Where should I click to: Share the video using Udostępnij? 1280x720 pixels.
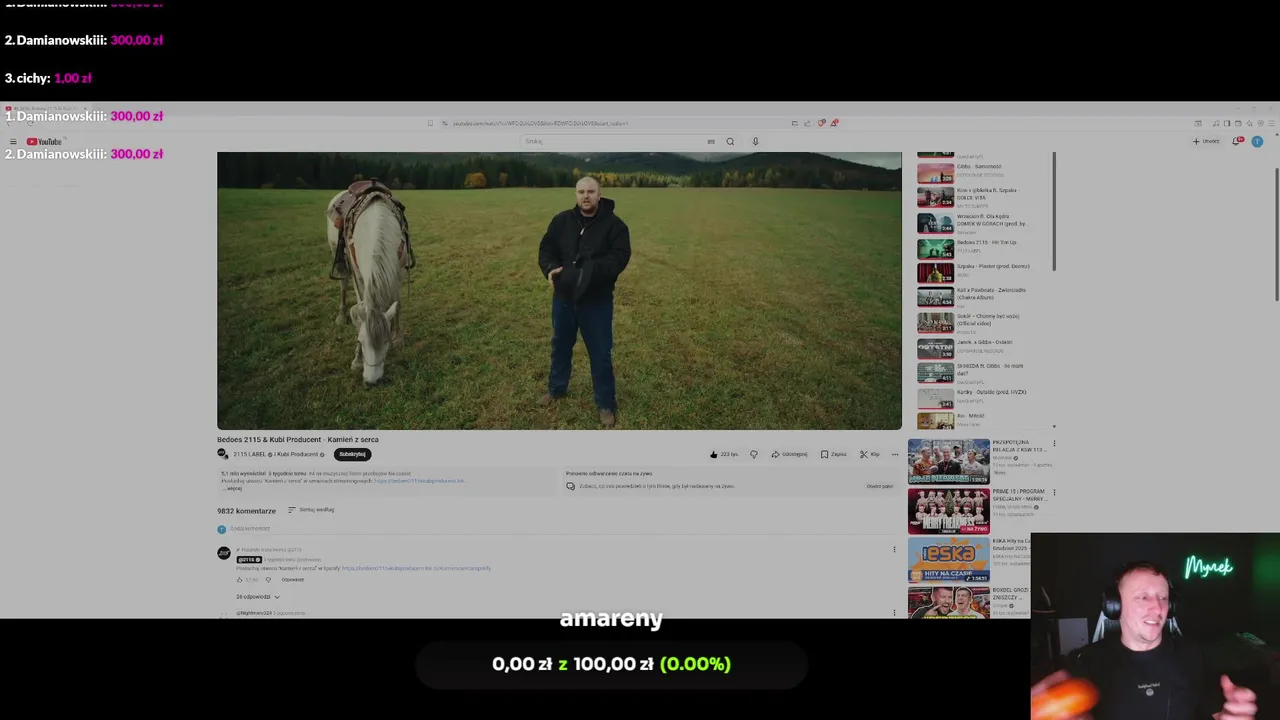(x=789, y=454)
